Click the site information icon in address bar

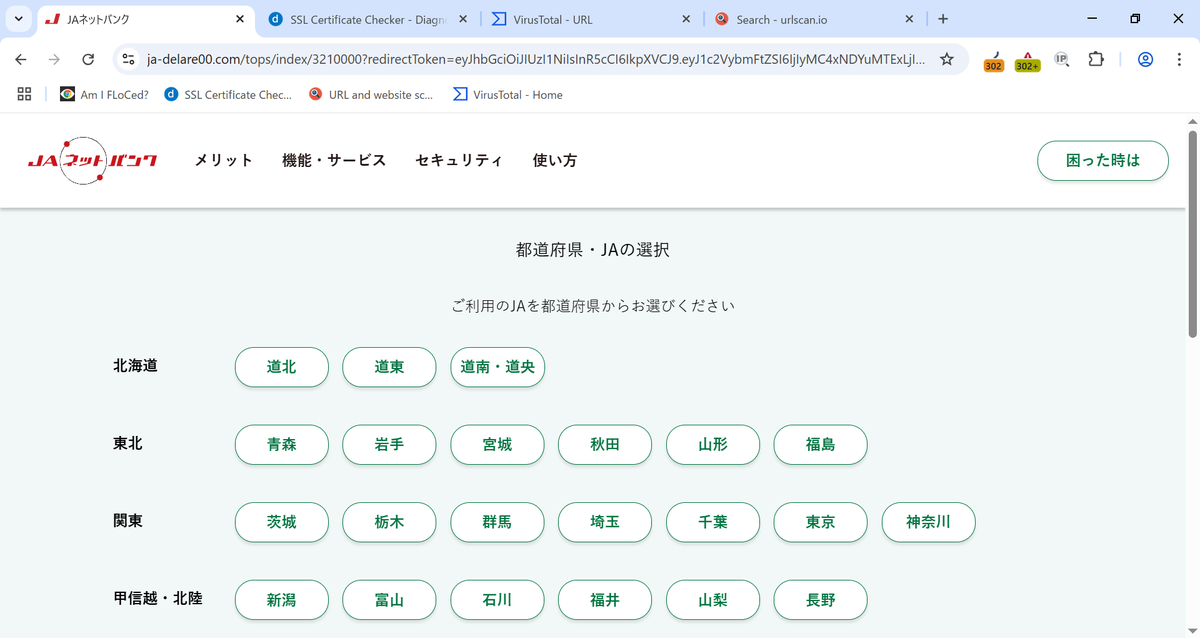pos(128,59)
